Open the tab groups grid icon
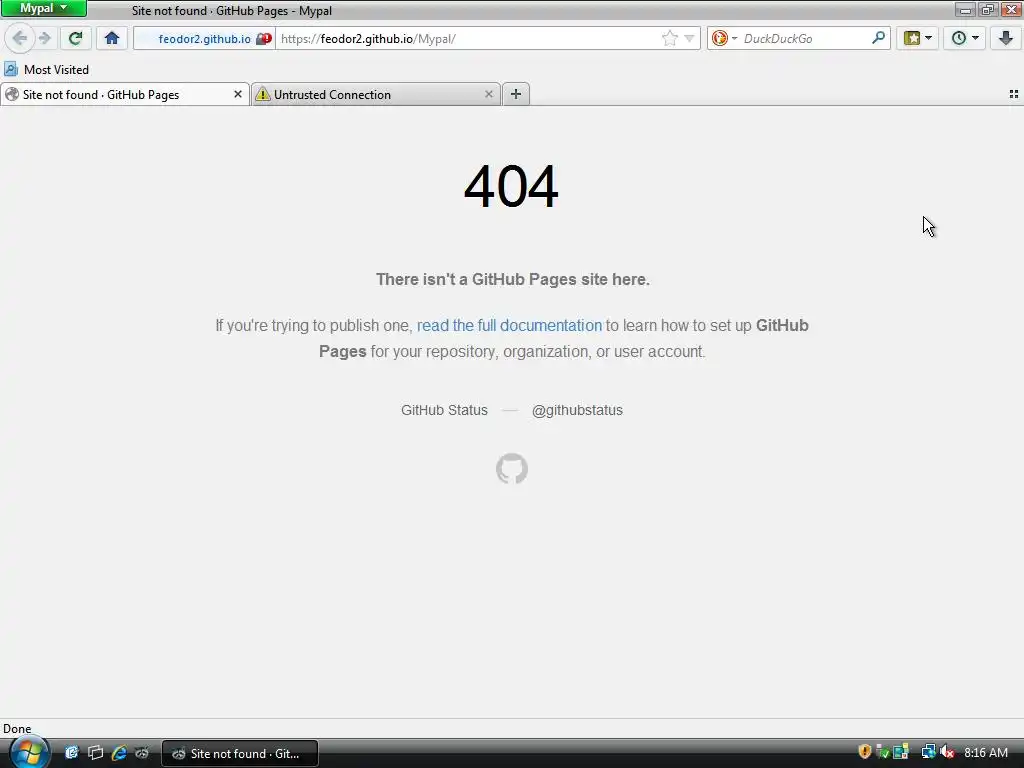The width and height of the screenshot is (1024, 768). click(x=1014, y=95)
